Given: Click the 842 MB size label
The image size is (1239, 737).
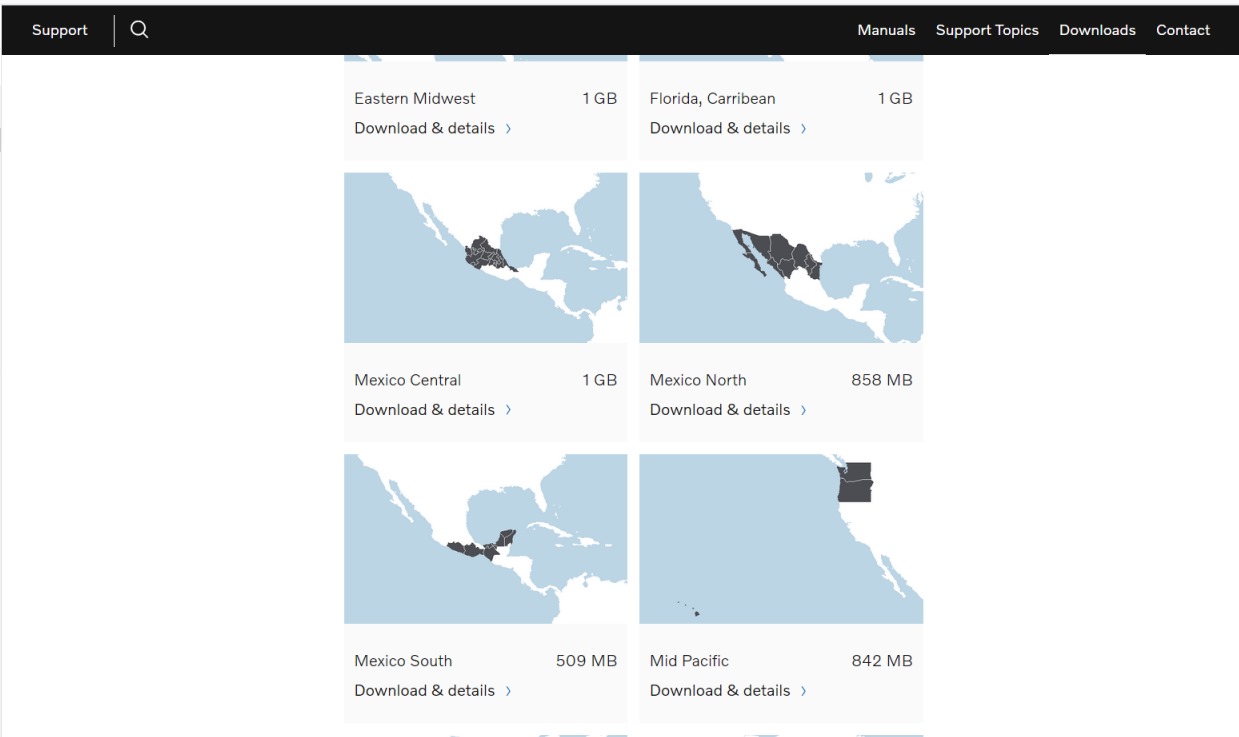Looking at the screenshot, I should pyautogui.click(x=882, y=661).
